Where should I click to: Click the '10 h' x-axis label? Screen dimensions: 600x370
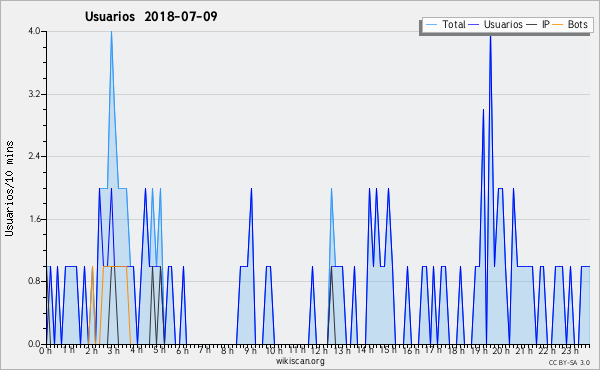pos(274,350)
